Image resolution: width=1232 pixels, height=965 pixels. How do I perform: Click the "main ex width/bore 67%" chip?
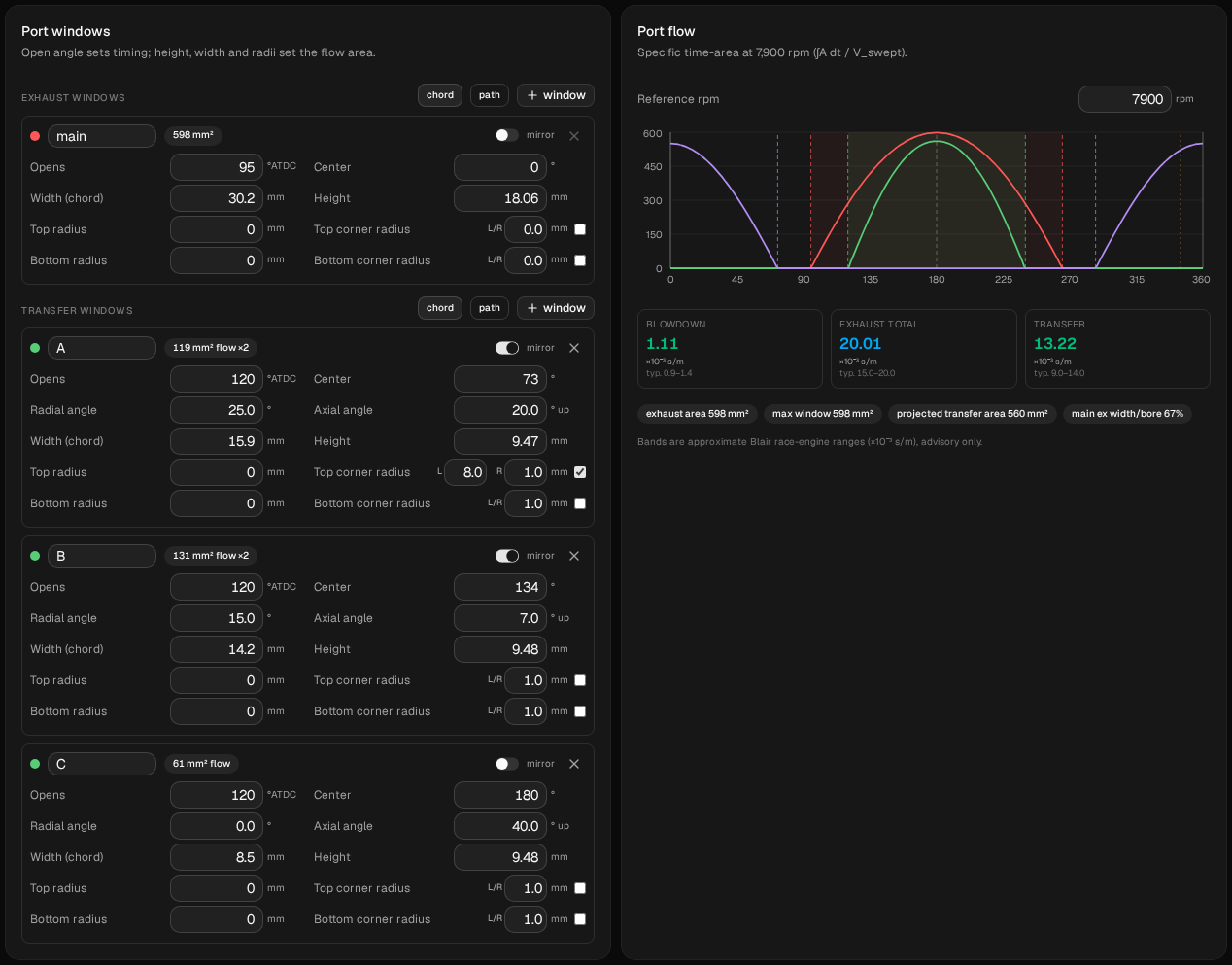click(x=1127, y=414)
